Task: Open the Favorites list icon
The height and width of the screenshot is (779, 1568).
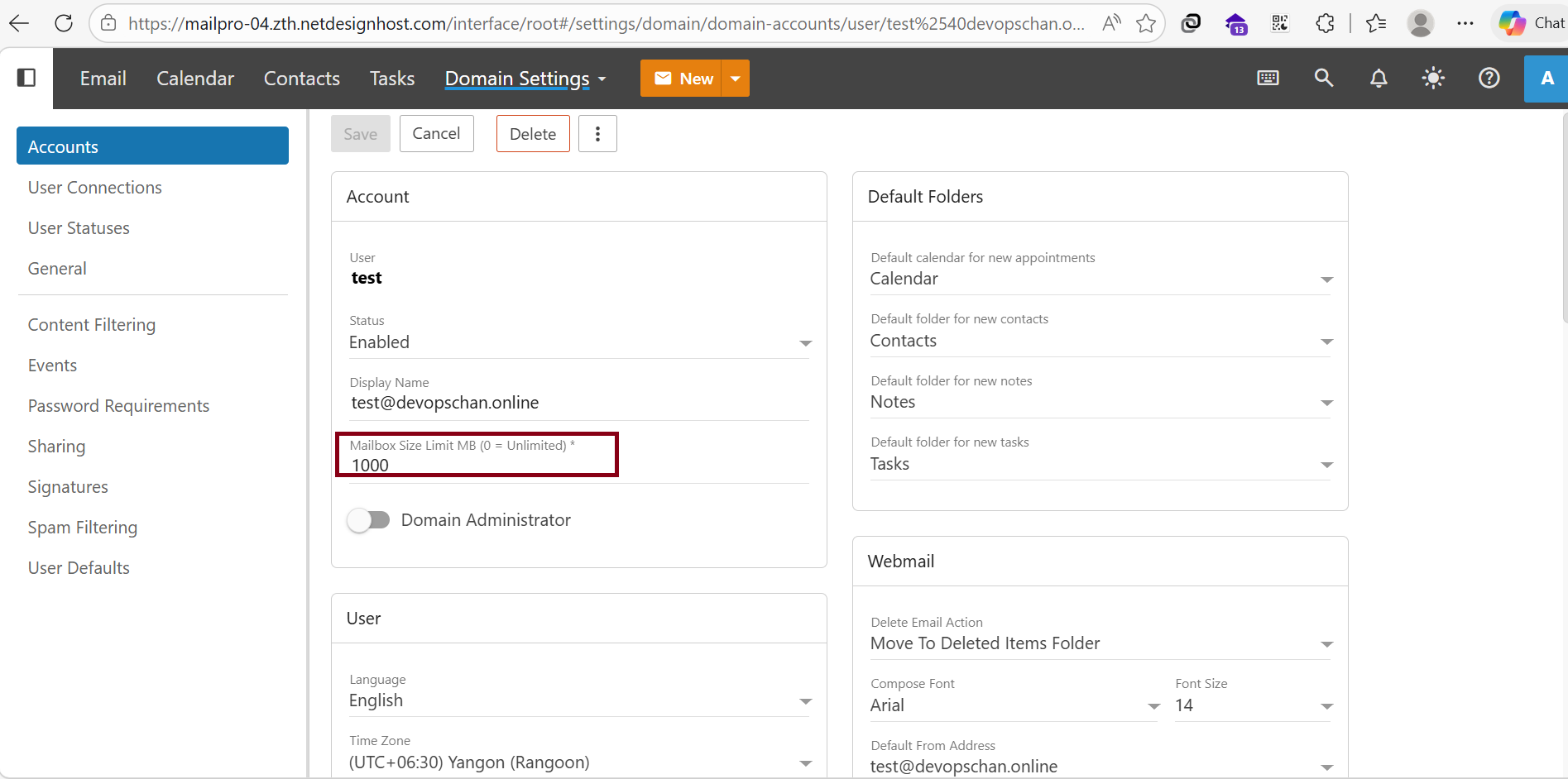Action: pos(1376,23)
